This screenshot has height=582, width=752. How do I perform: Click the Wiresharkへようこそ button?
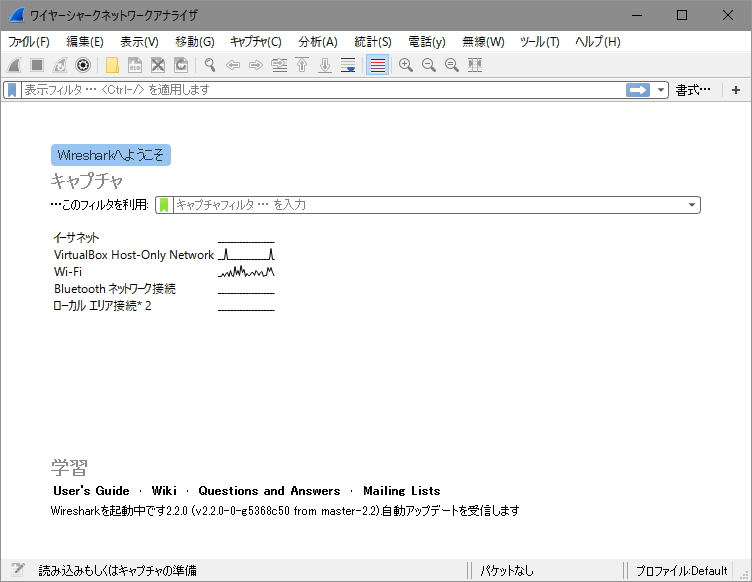click(x=111, y=155)
